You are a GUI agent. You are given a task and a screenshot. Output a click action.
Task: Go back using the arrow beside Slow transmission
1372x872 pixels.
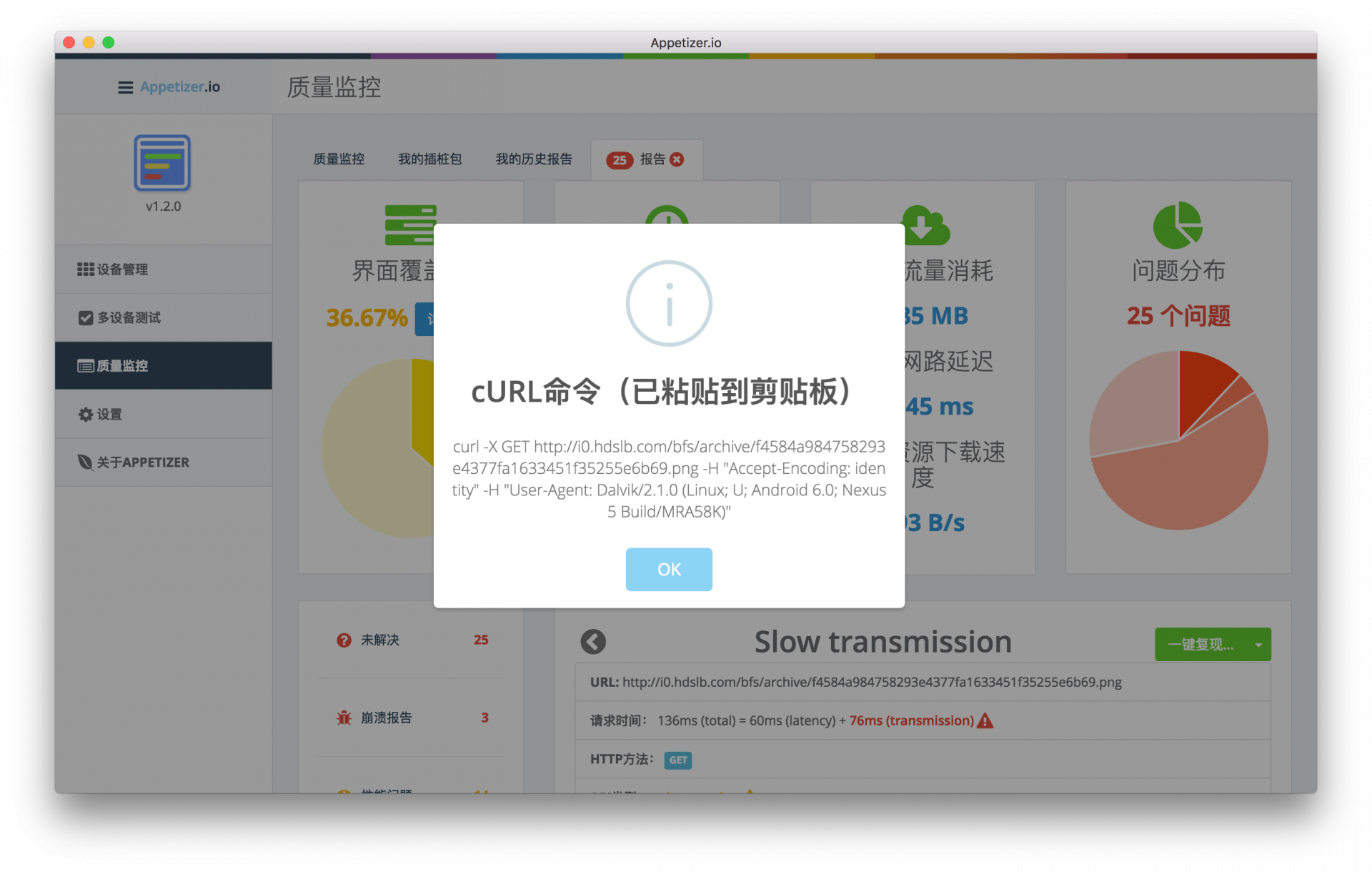[x=593, y=642]
